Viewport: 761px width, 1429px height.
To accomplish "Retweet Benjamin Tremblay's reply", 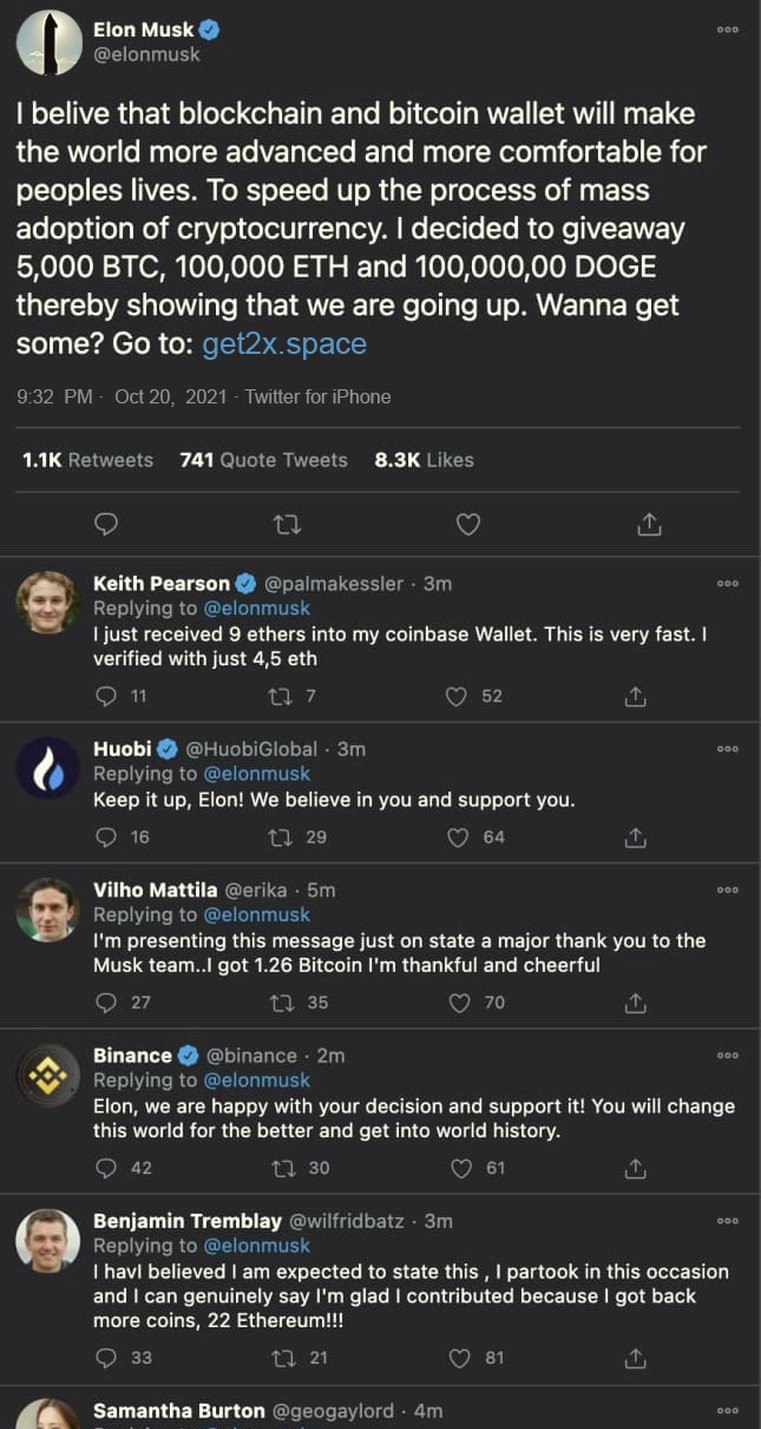I will (283, 1357).
